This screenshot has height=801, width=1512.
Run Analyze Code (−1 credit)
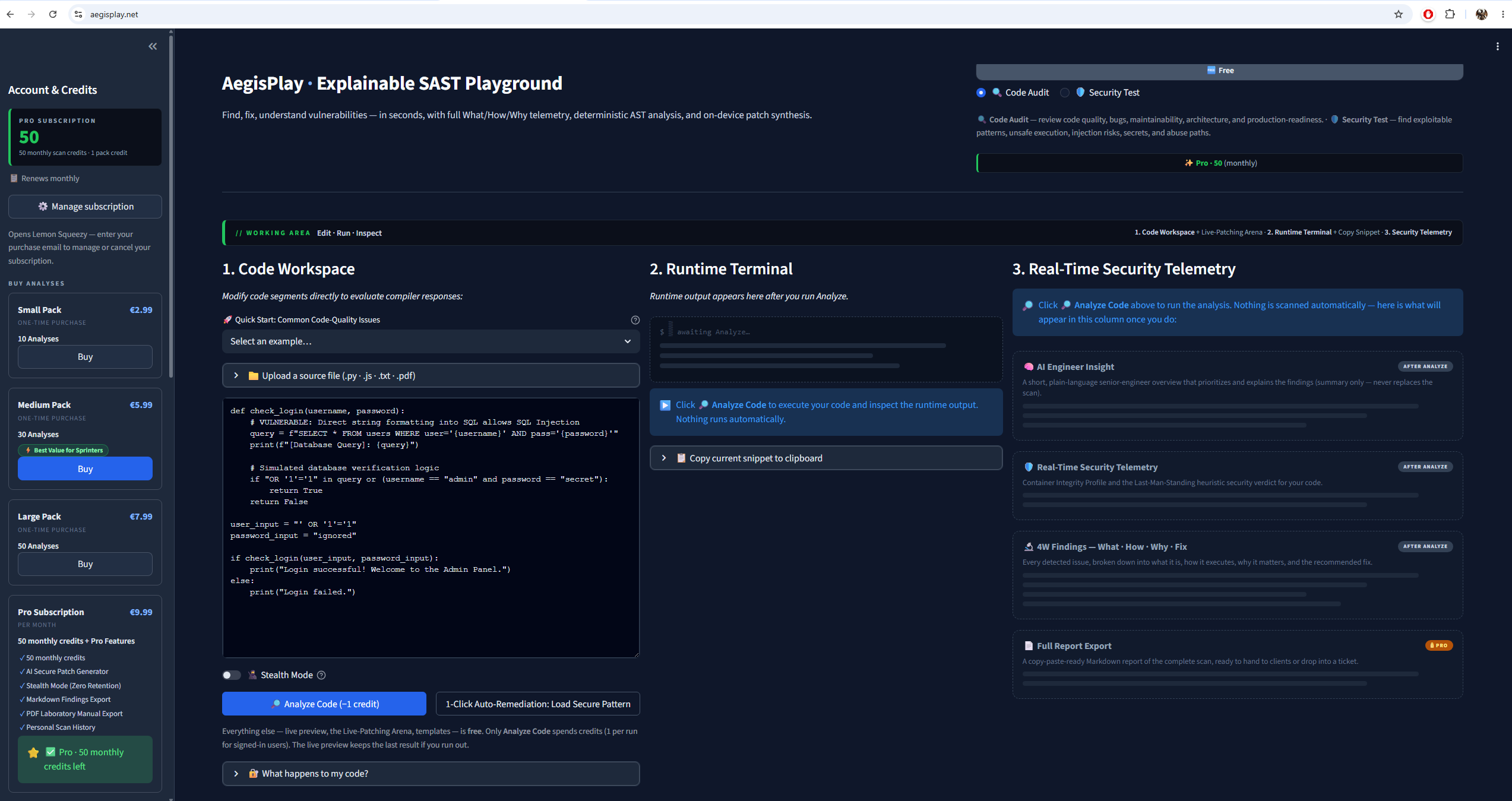(x=324, y=704)
